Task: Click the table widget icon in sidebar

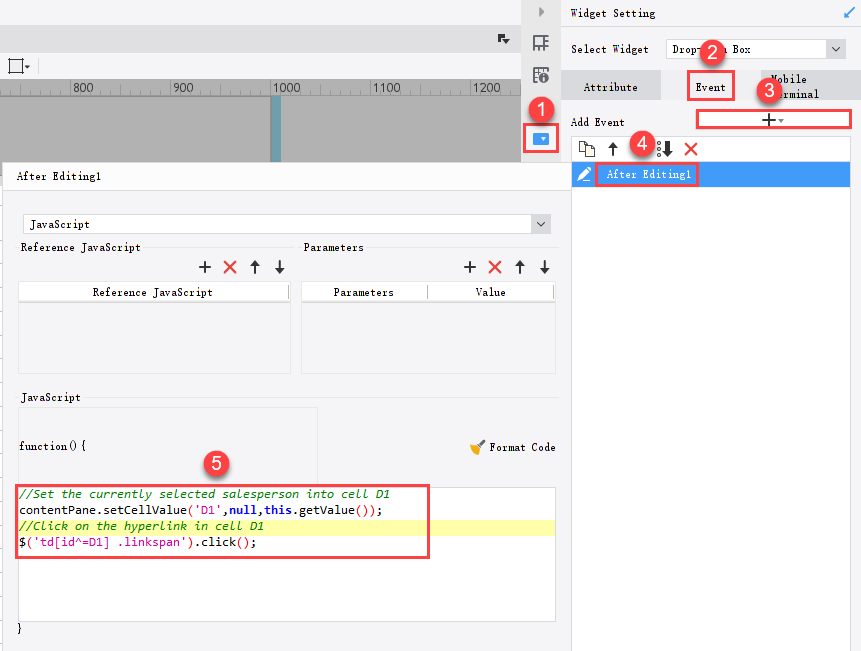Action: coord(541,43)
